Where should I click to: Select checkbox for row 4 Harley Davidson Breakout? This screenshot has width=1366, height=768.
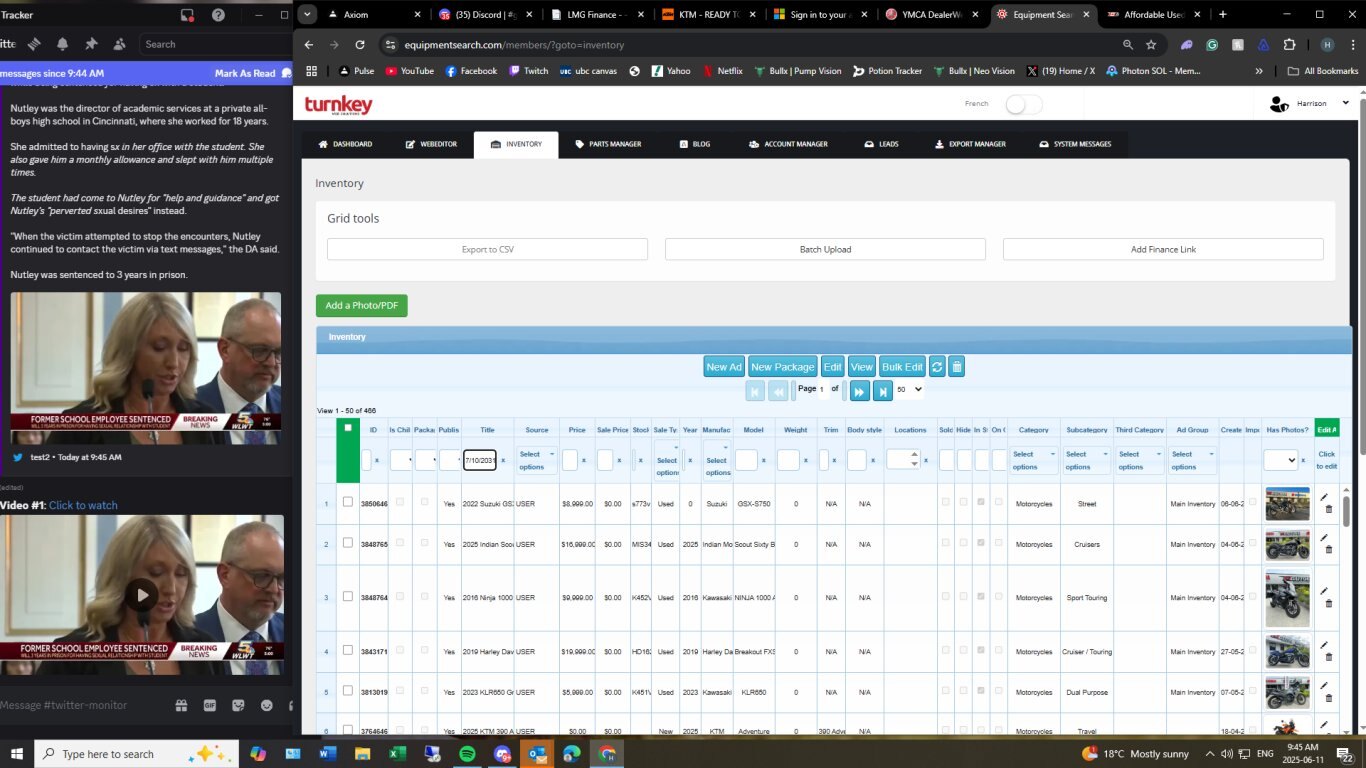[348, 650]
